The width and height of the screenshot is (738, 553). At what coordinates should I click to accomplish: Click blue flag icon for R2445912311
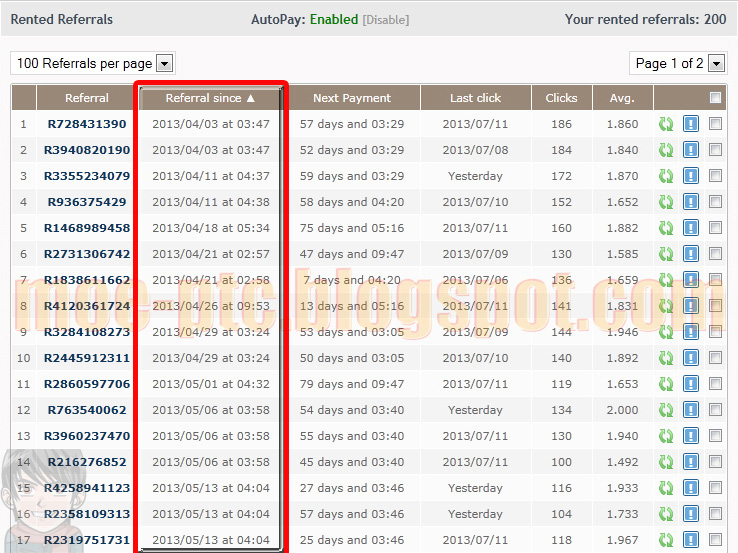[691, 358]
